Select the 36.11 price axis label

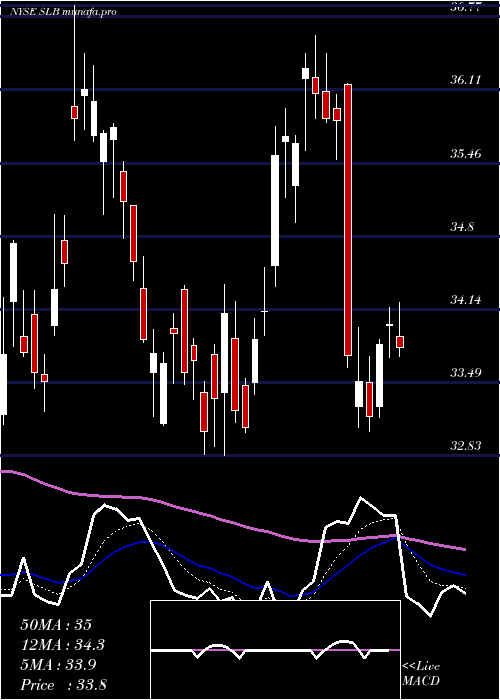coord(466,80)
